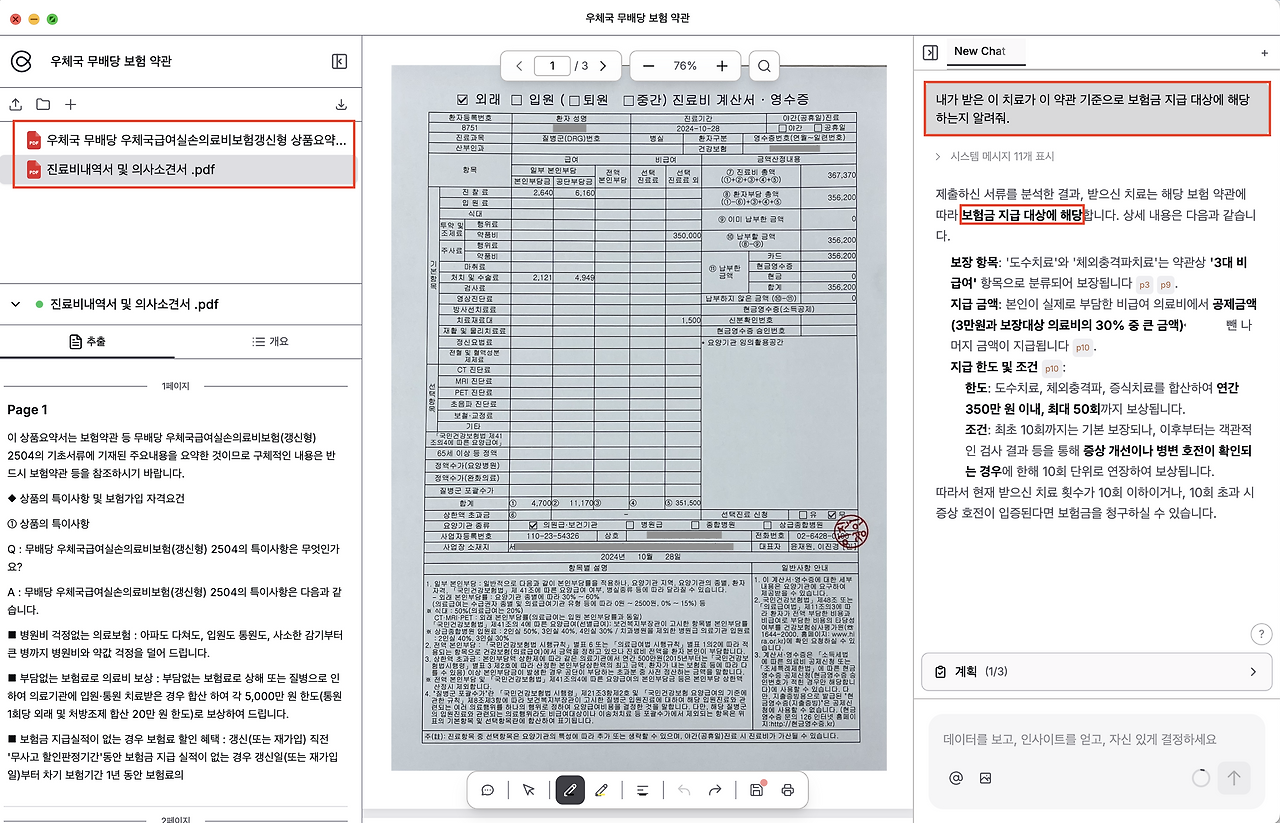Select the Pen annotation tool
This screenshot has width=1280, height=823.
pyautogui.click(x=570, y=790)
